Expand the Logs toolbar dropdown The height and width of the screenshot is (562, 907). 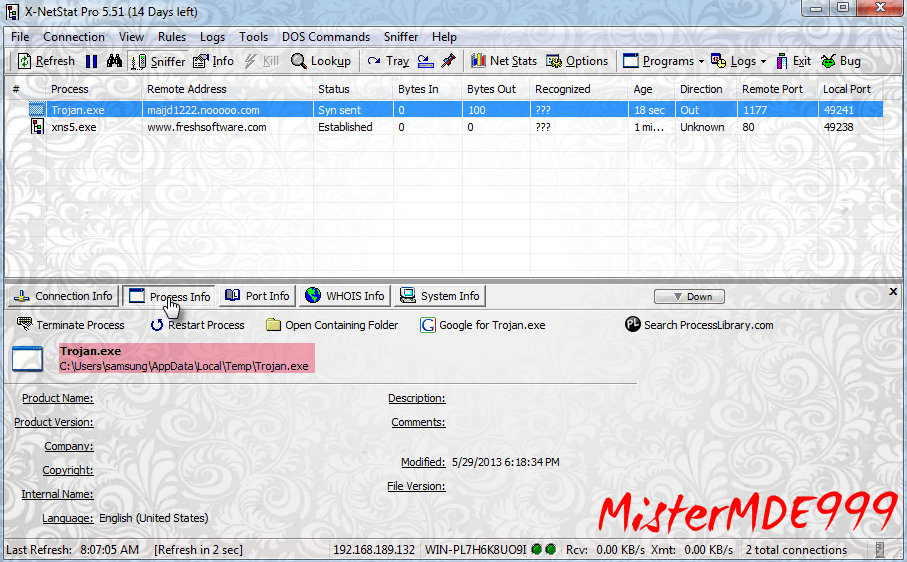coord(738,61)
